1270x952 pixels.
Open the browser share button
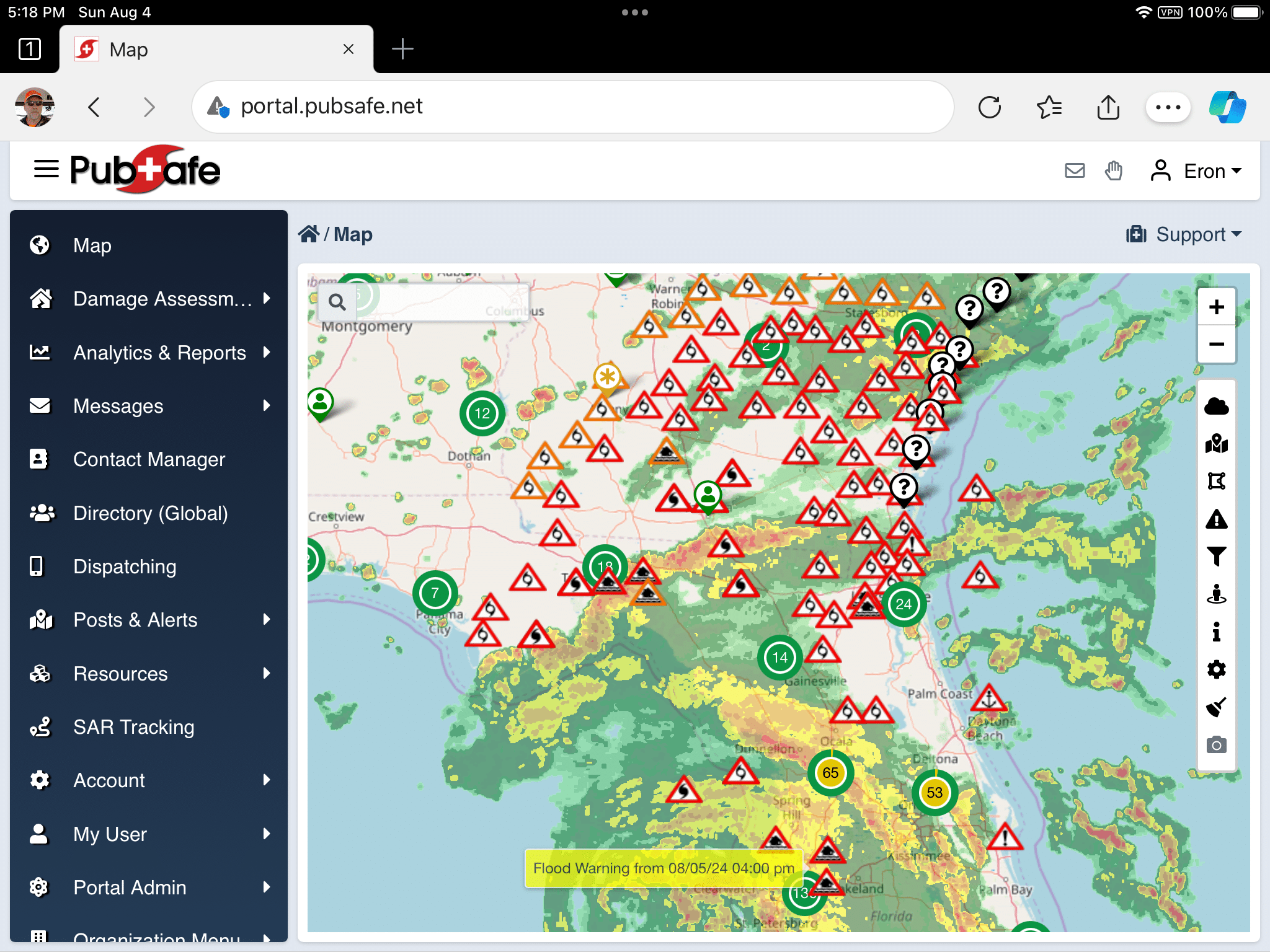1108,107
